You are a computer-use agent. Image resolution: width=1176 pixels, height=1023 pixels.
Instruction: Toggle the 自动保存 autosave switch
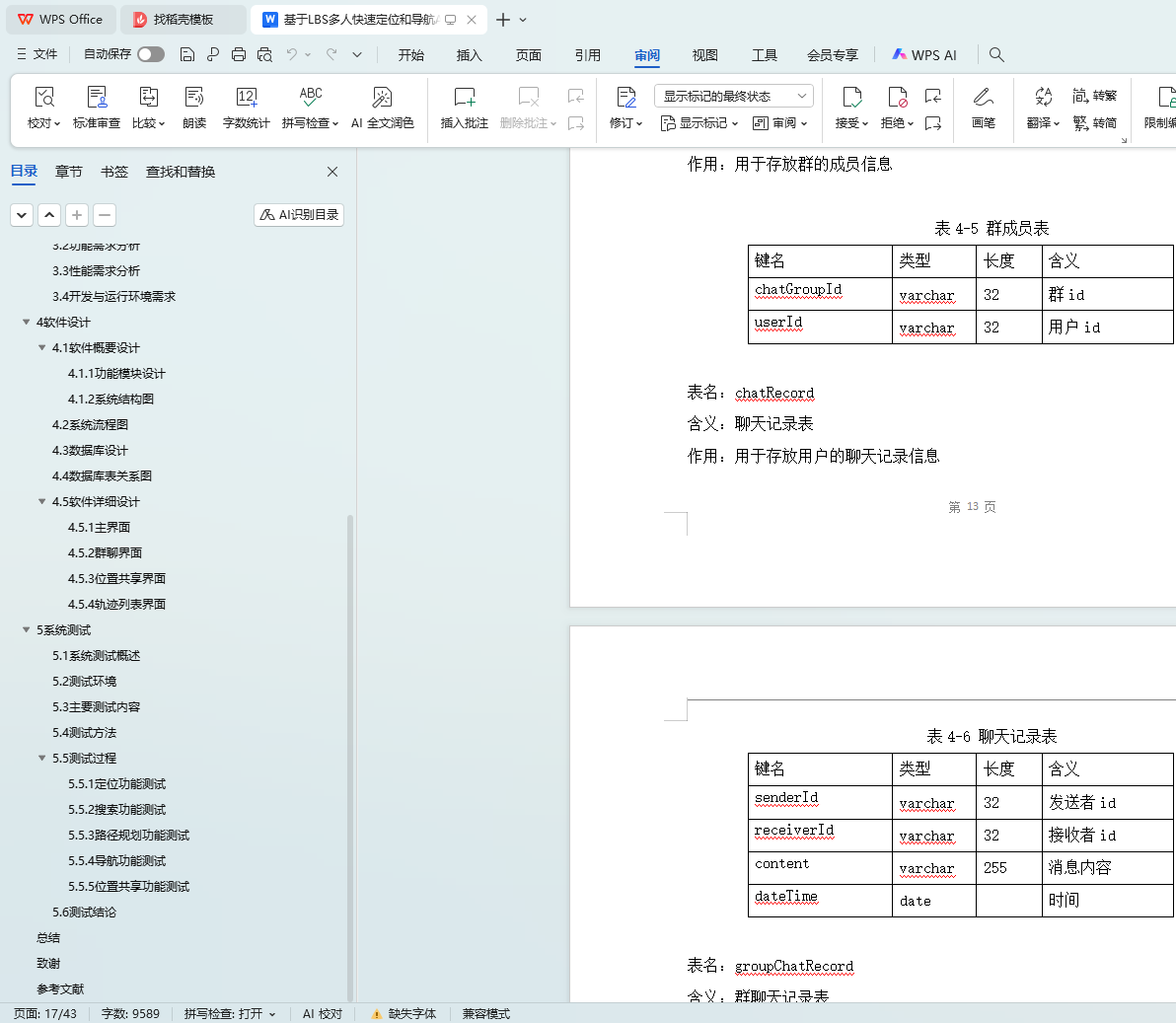pos(151,55)
